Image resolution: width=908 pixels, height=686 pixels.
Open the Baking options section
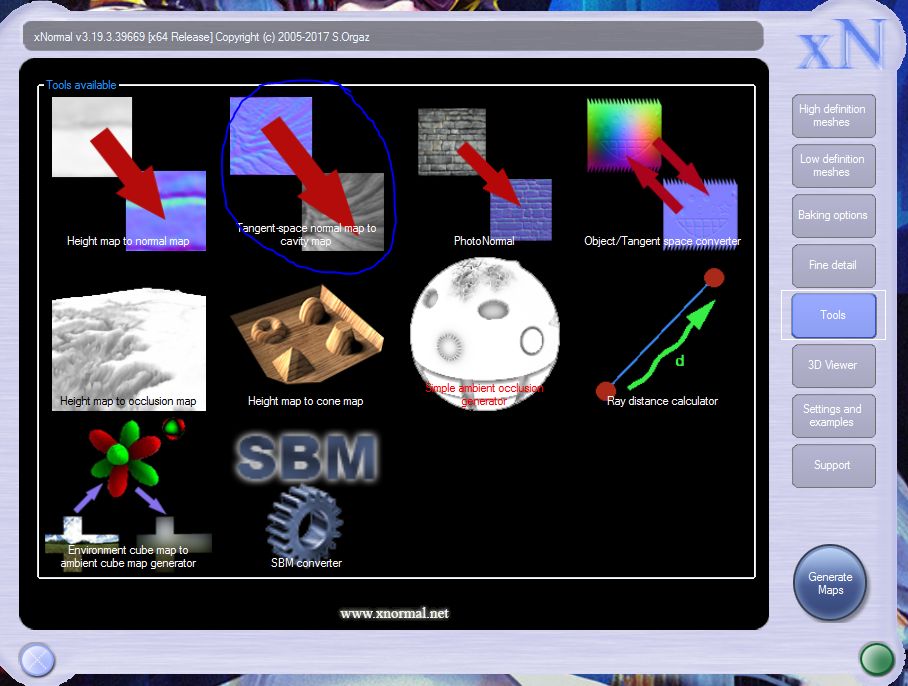click(833, 215)
